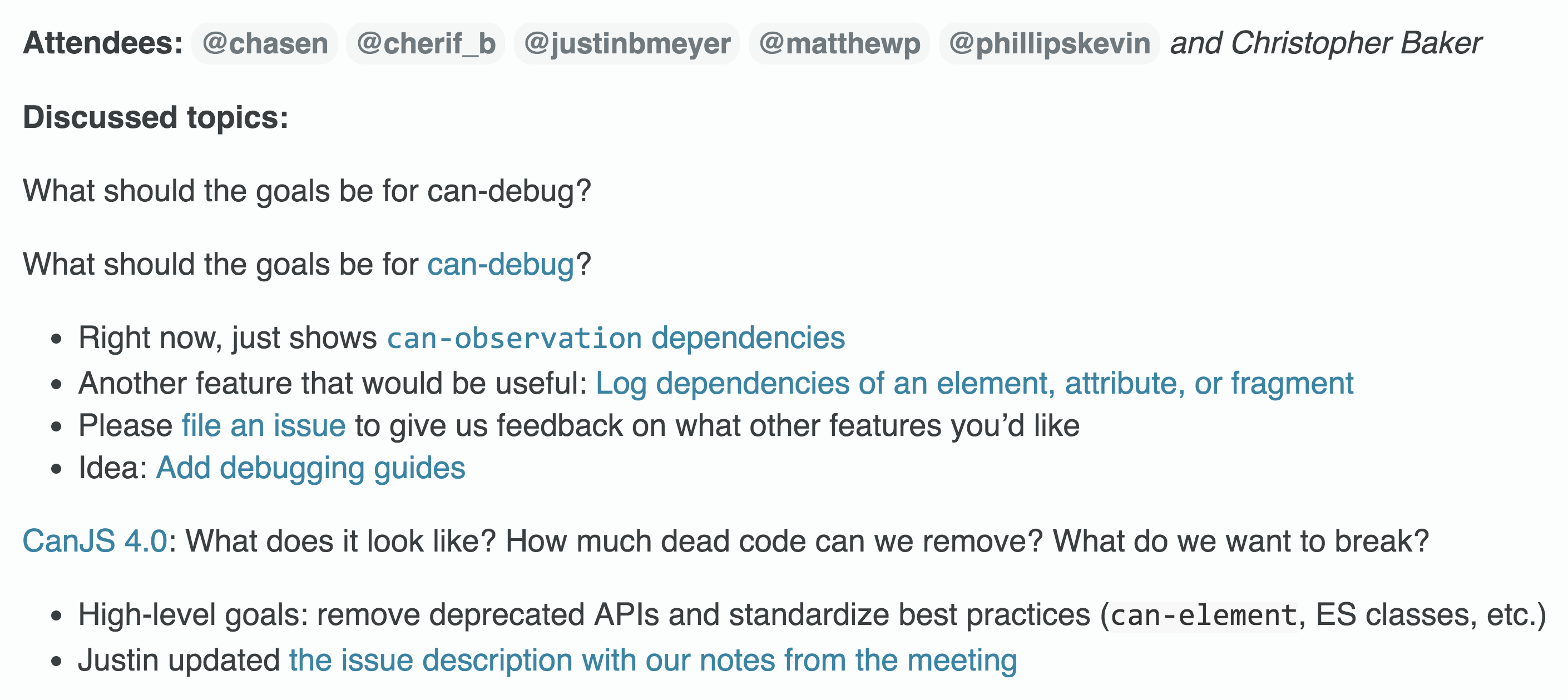This screenshot has width=1568, height=700.
Task: Follow the 'file an issue' link
Action: click(264, 425)
